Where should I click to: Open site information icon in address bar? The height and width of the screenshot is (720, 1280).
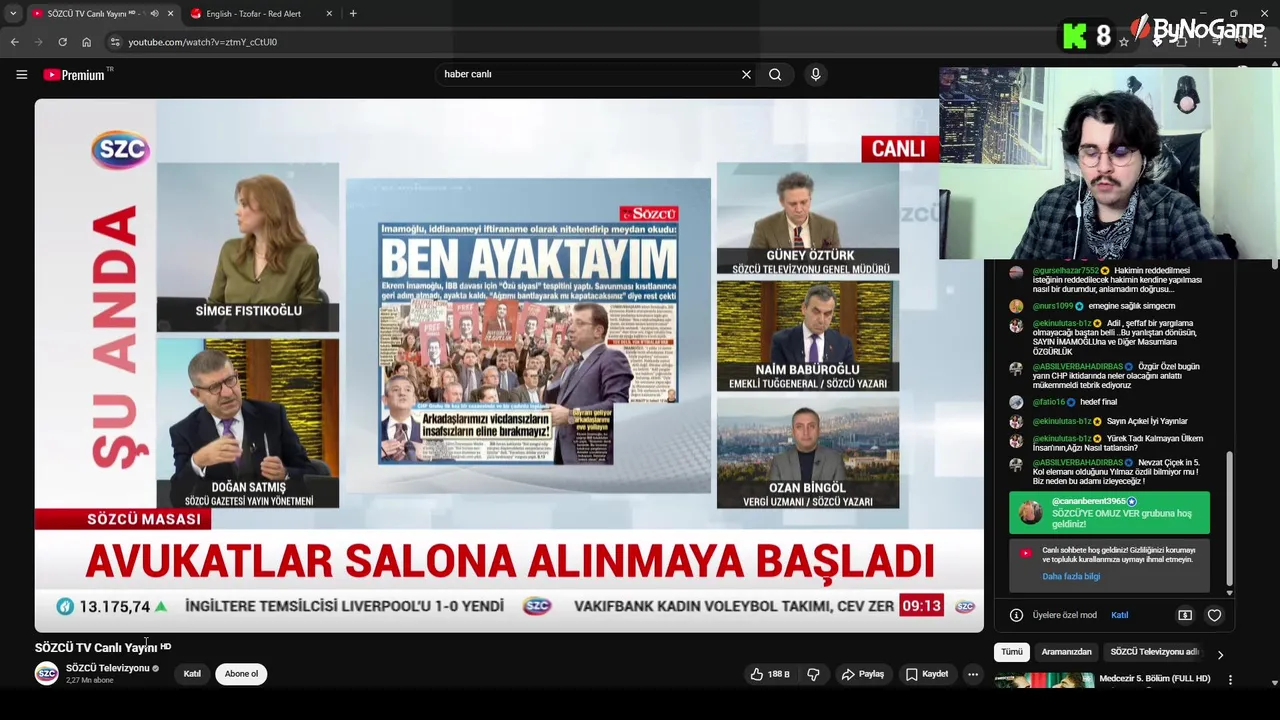pos(115,42)
